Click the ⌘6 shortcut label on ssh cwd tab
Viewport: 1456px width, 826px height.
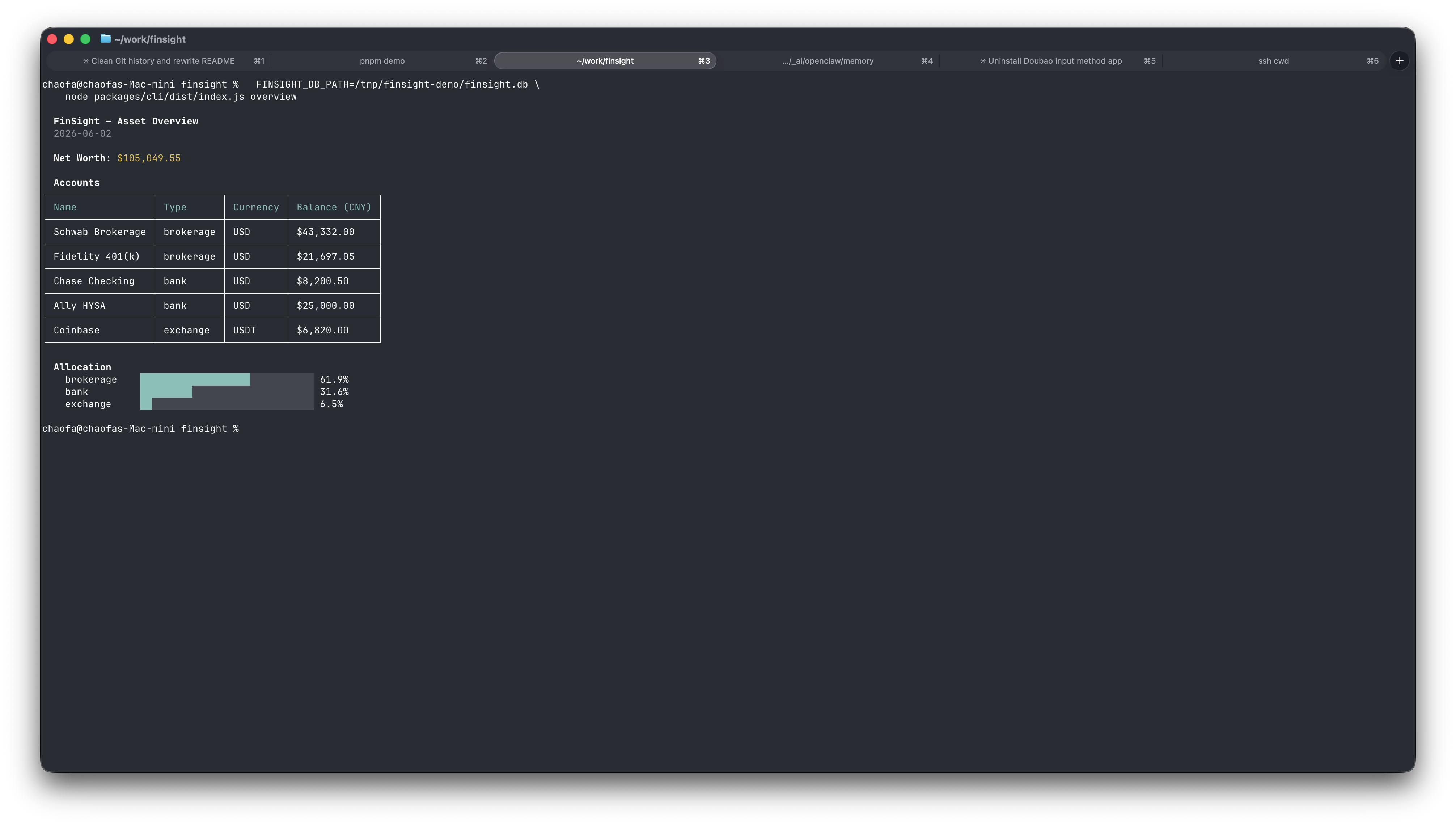point(1372,61)
